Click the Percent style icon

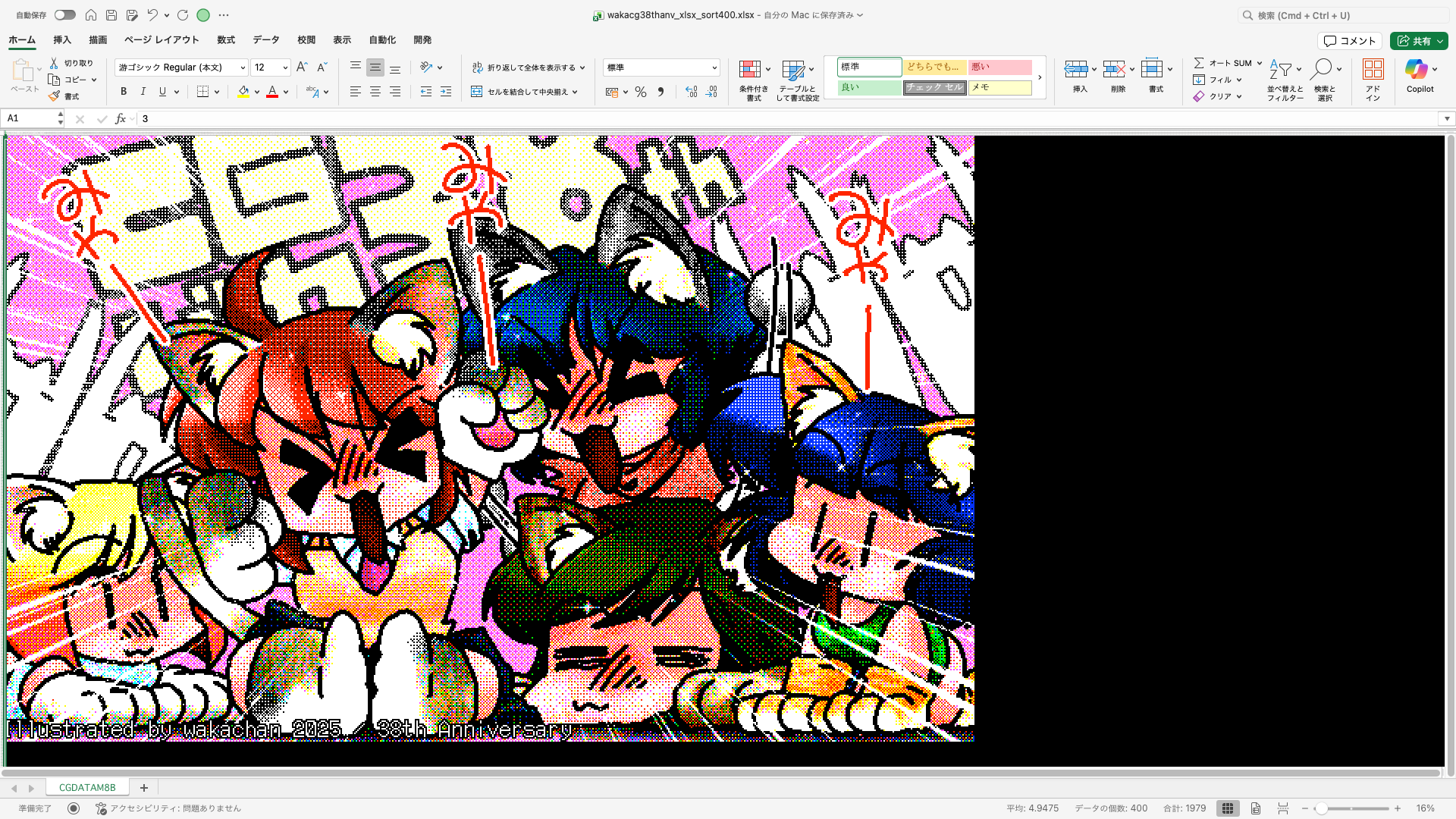pos(641,92)
